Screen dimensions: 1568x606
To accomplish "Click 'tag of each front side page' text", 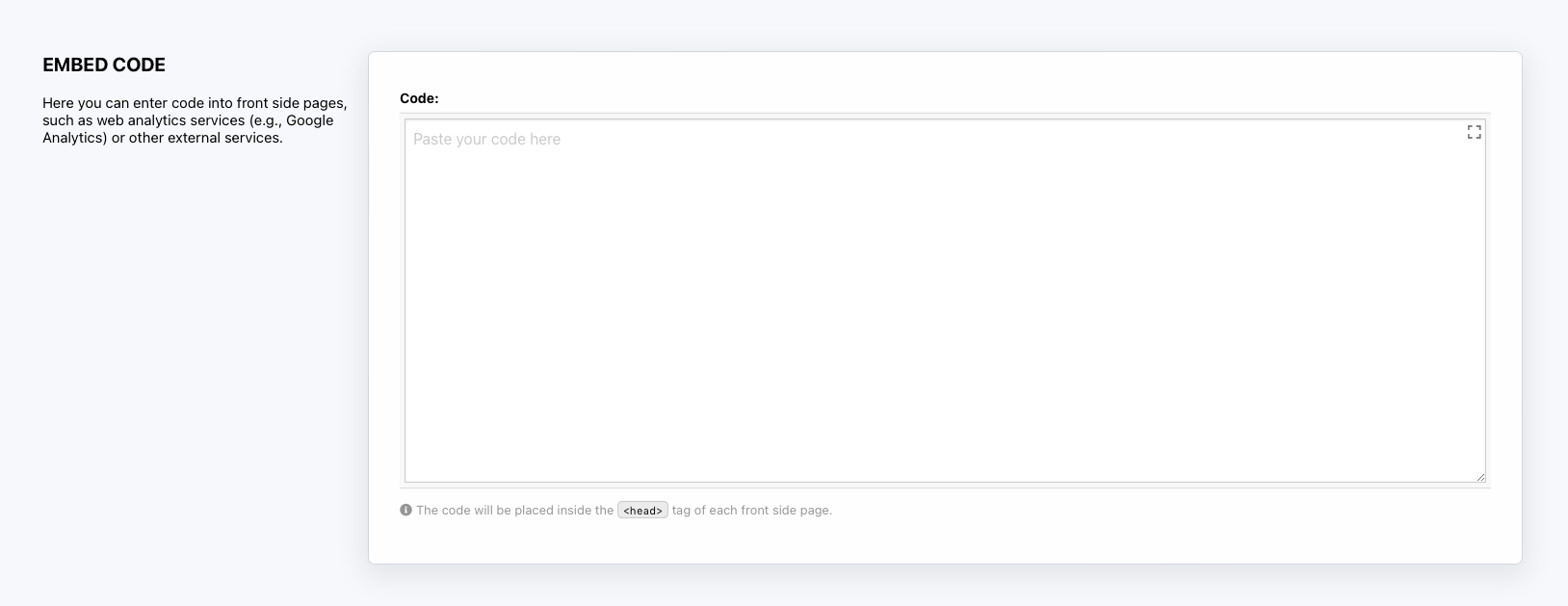I will tap(751, 511).
